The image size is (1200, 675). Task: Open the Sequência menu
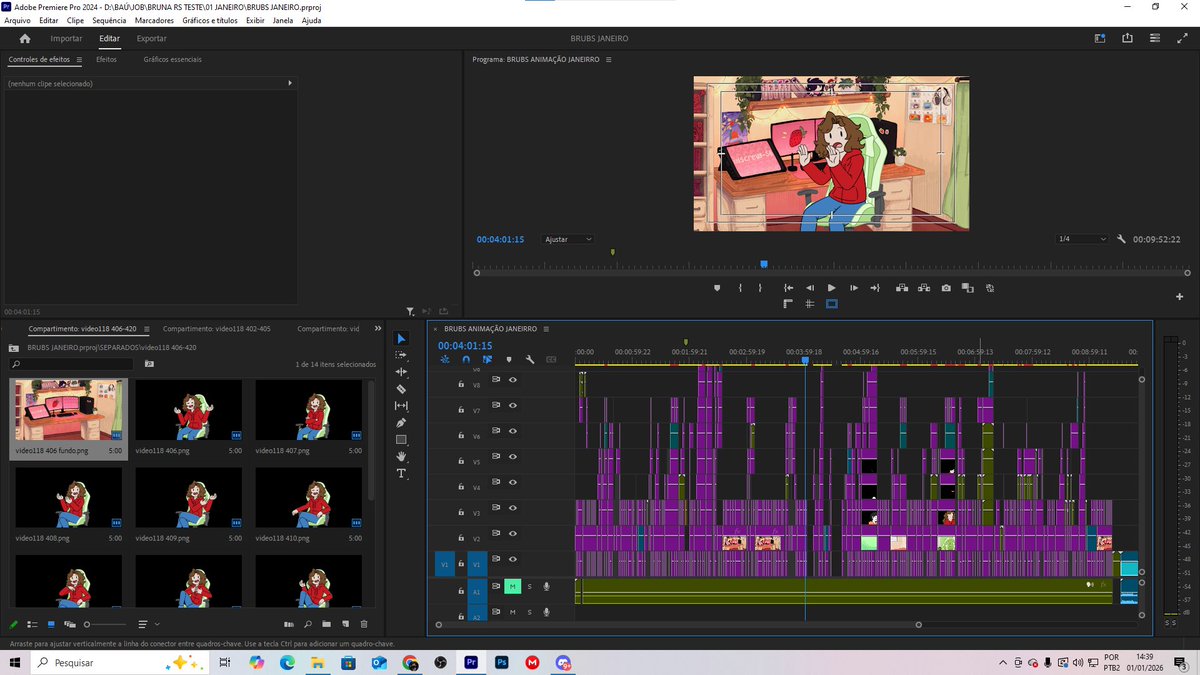pos(109,20)
